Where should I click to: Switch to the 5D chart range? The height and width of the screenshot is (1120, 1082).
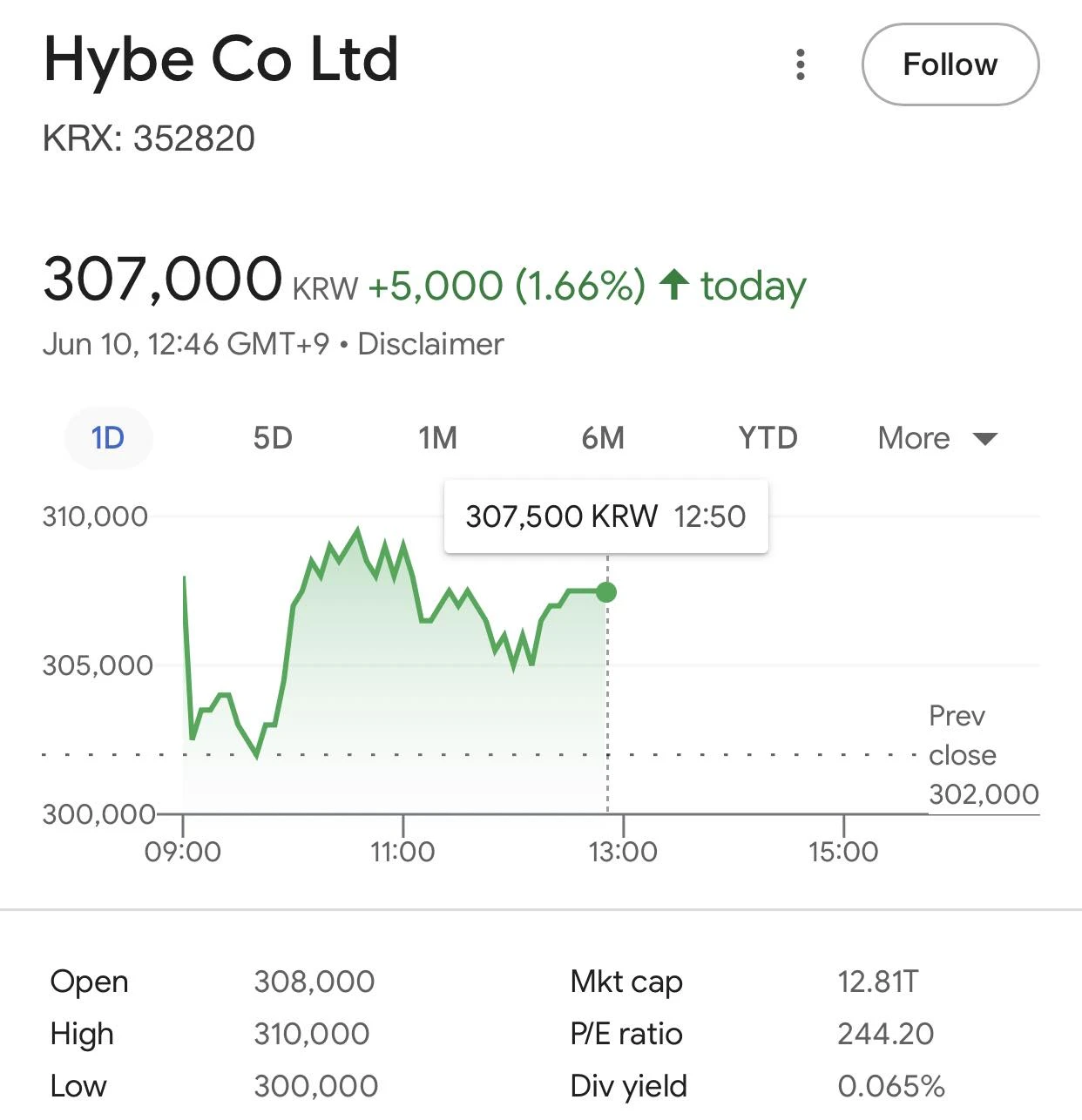pyautogui.click(x=273, y=437)
